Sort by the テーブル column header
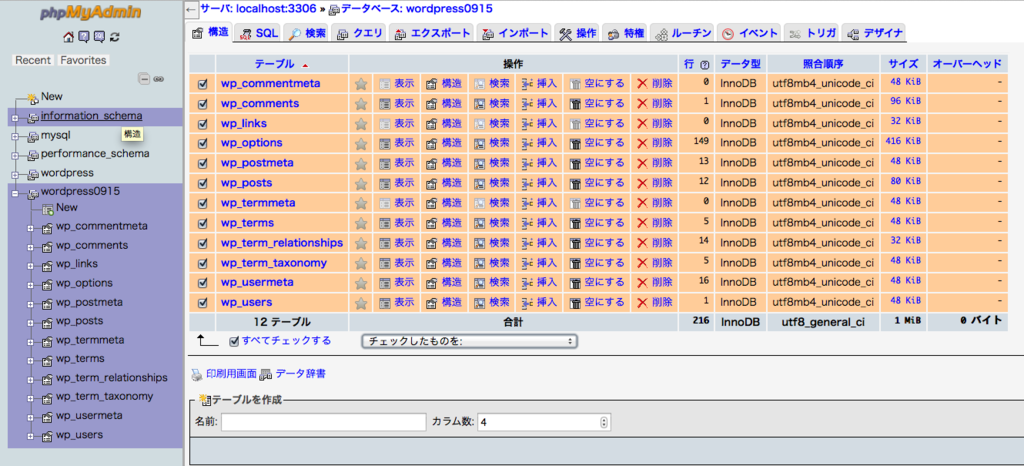Image resolution: width=1024 pixels, height=466 pixels. click(274, 64)
